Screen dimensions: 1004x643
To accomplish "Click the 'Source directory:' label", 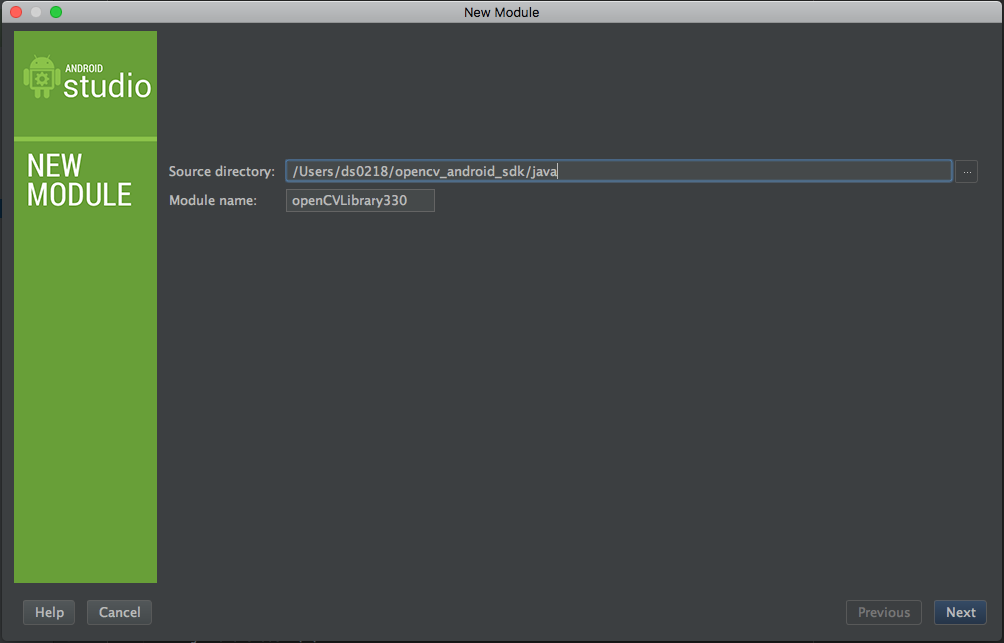I will tap(222, 172).
